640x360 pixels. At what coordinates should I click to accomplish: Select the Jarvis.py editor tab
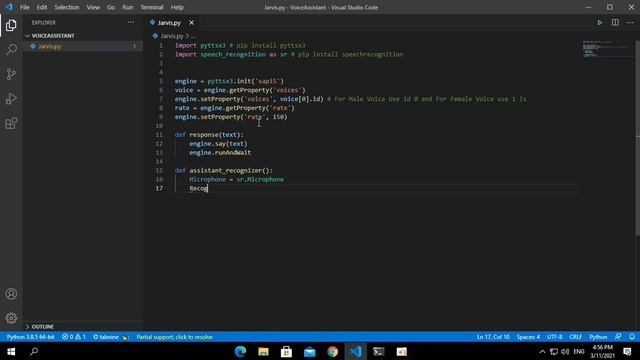click(x=169, y=23)
